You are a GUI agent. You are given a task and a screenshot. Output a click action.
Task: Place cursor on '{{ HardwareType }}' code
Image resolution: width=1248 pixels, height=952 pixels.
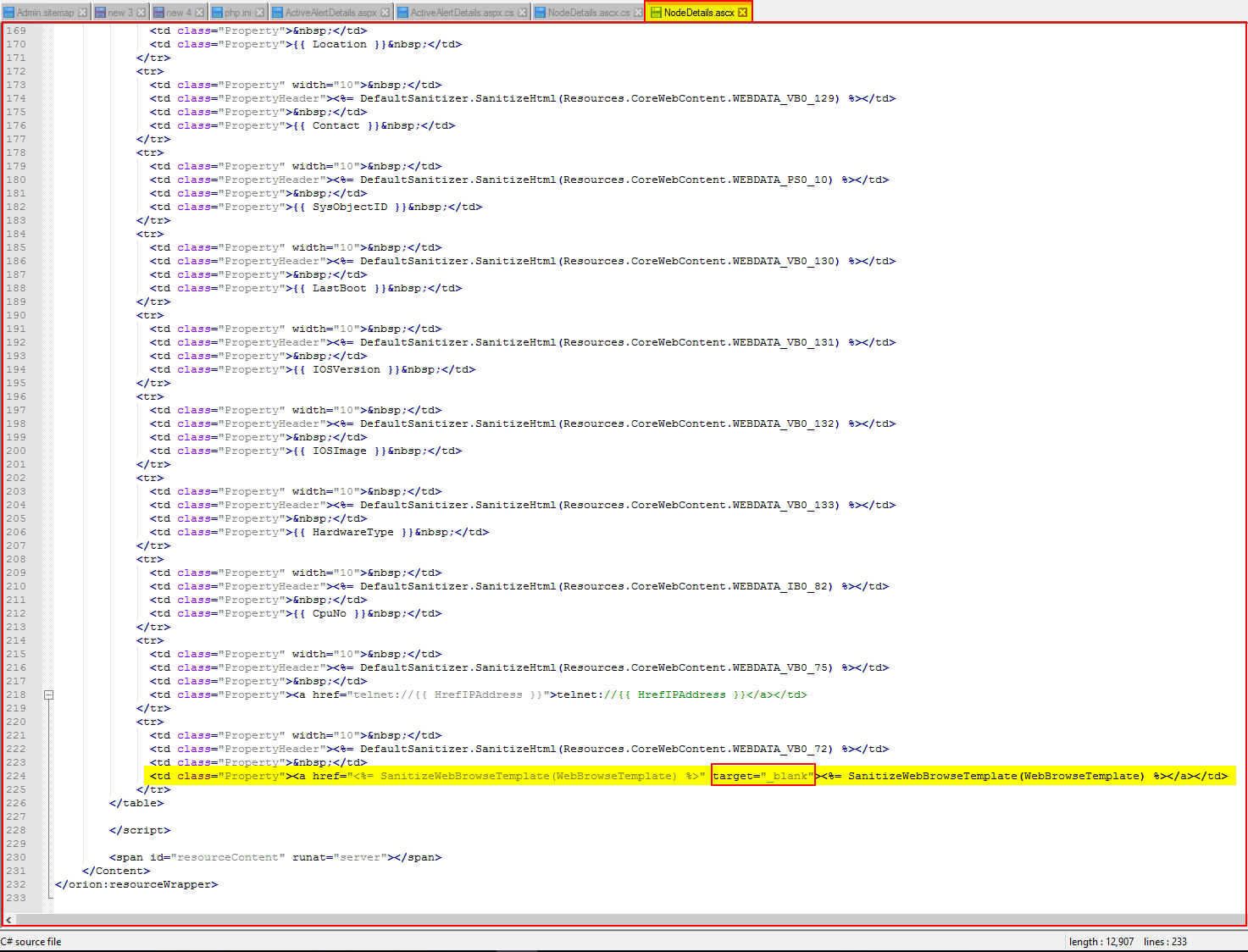click(x=353, y=532)
